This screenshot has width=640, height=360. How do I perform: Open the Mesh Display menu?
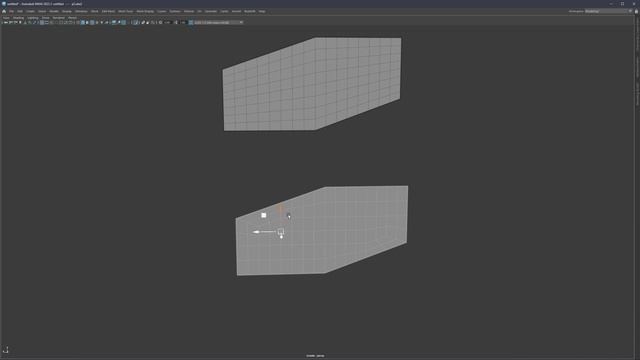pyautogui.click(x=145, y=11)
